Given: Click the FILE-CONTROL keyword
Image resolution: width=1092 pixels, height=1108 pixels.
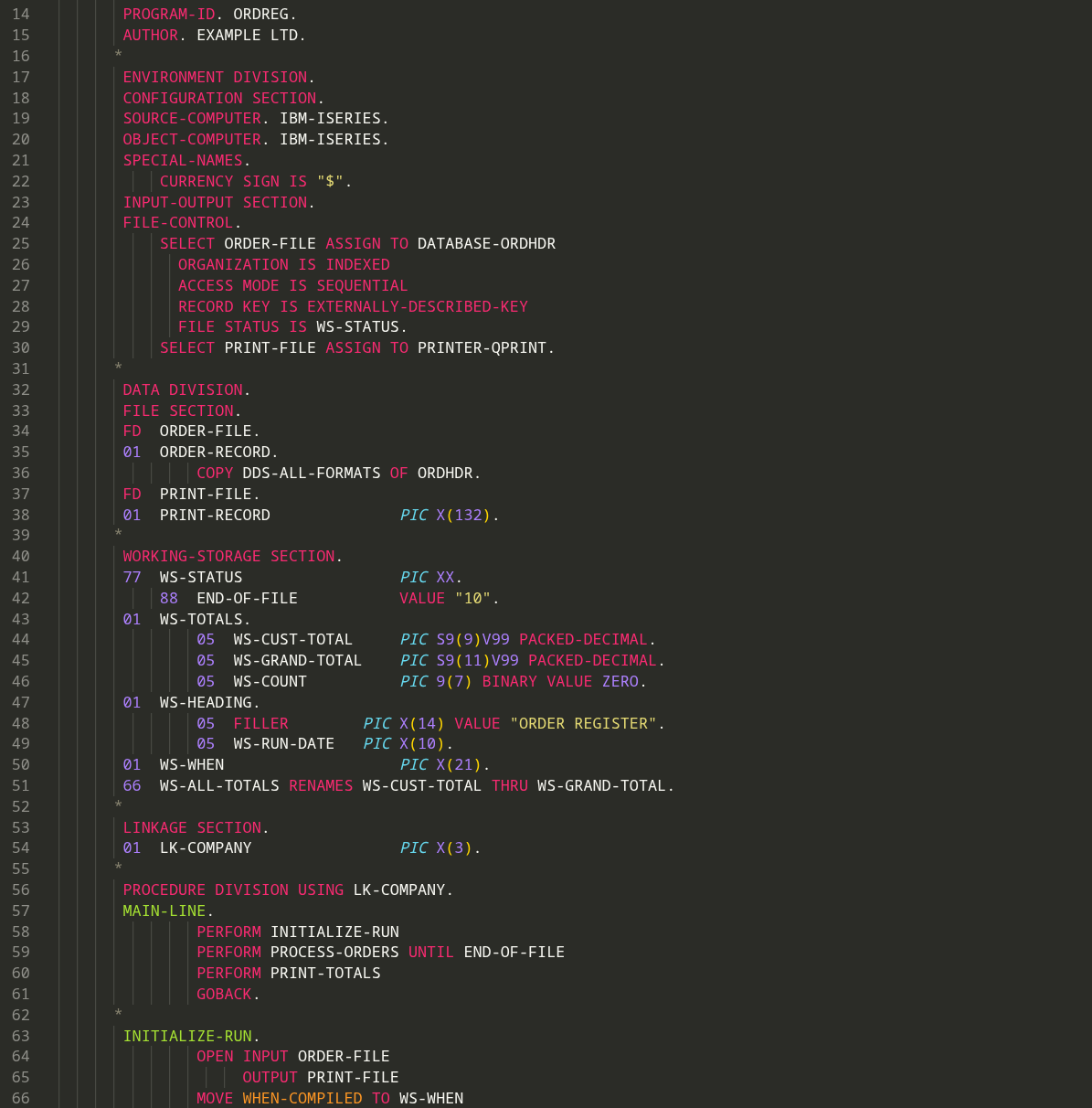Looking at the screenshot, I should (x=178, y=223).
